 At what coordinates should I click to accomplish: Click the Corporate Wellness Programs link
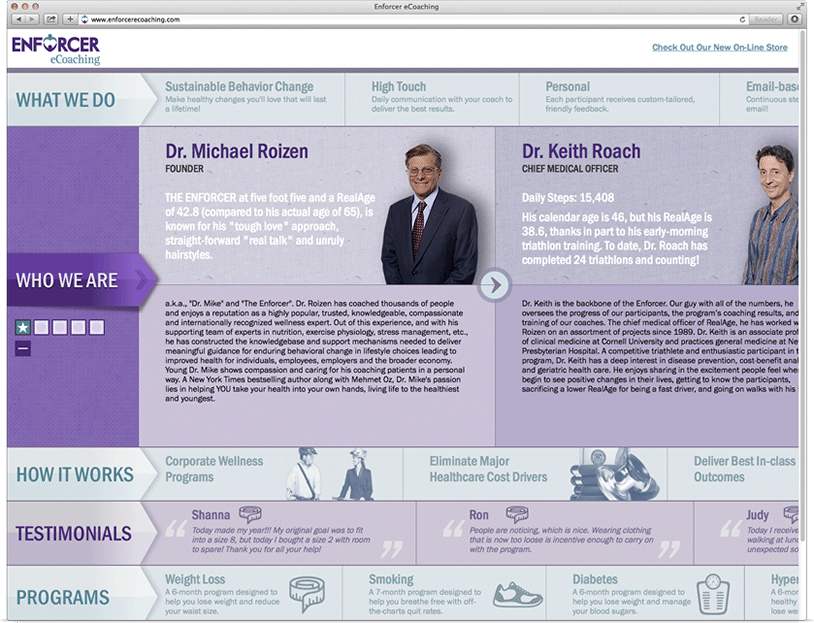tap(214, 469)
